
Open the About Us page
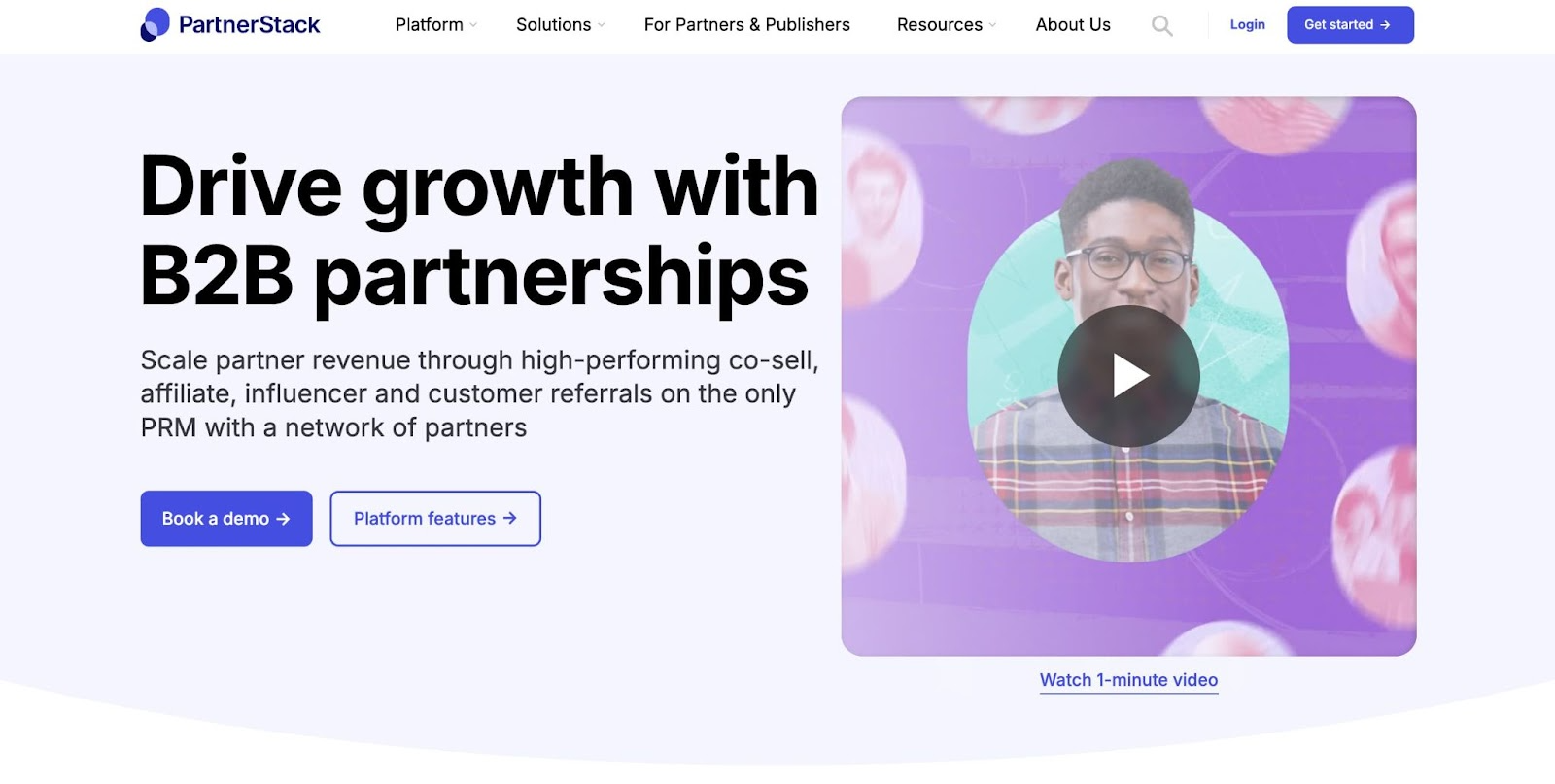click(1073, 24)
